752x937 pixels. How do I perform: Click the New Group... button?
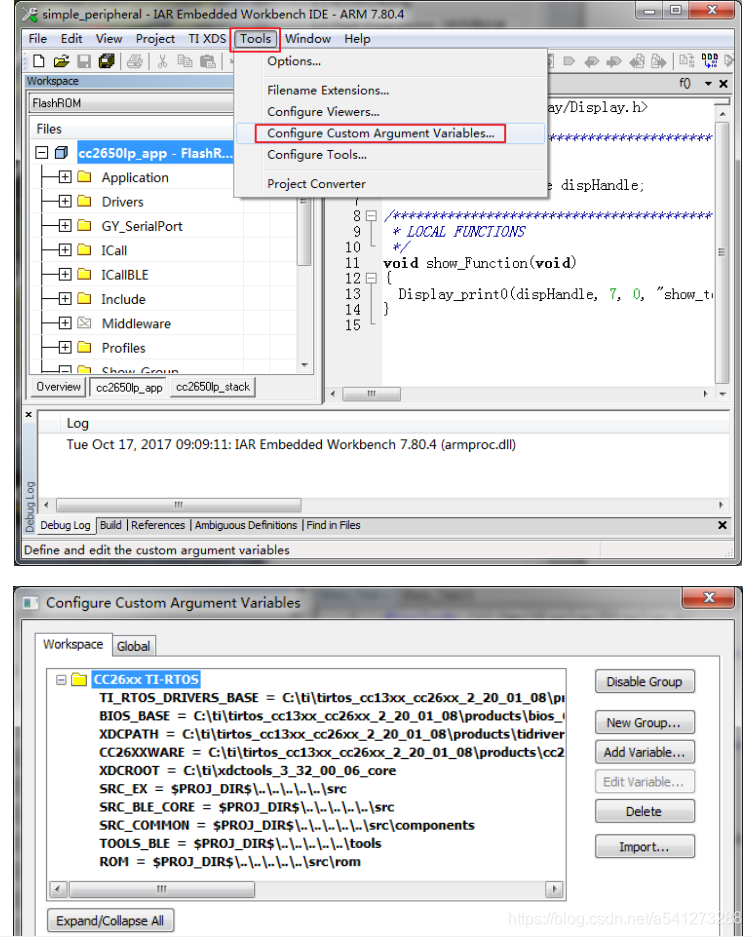coord(644,723)
